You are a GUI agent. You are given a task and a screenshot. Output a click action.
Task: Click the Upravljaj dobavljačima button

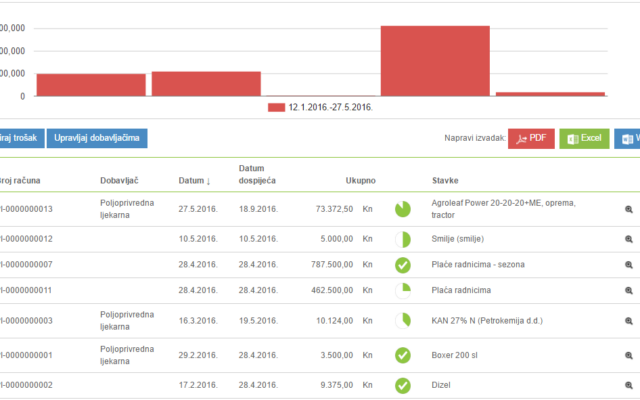point(97,138)
